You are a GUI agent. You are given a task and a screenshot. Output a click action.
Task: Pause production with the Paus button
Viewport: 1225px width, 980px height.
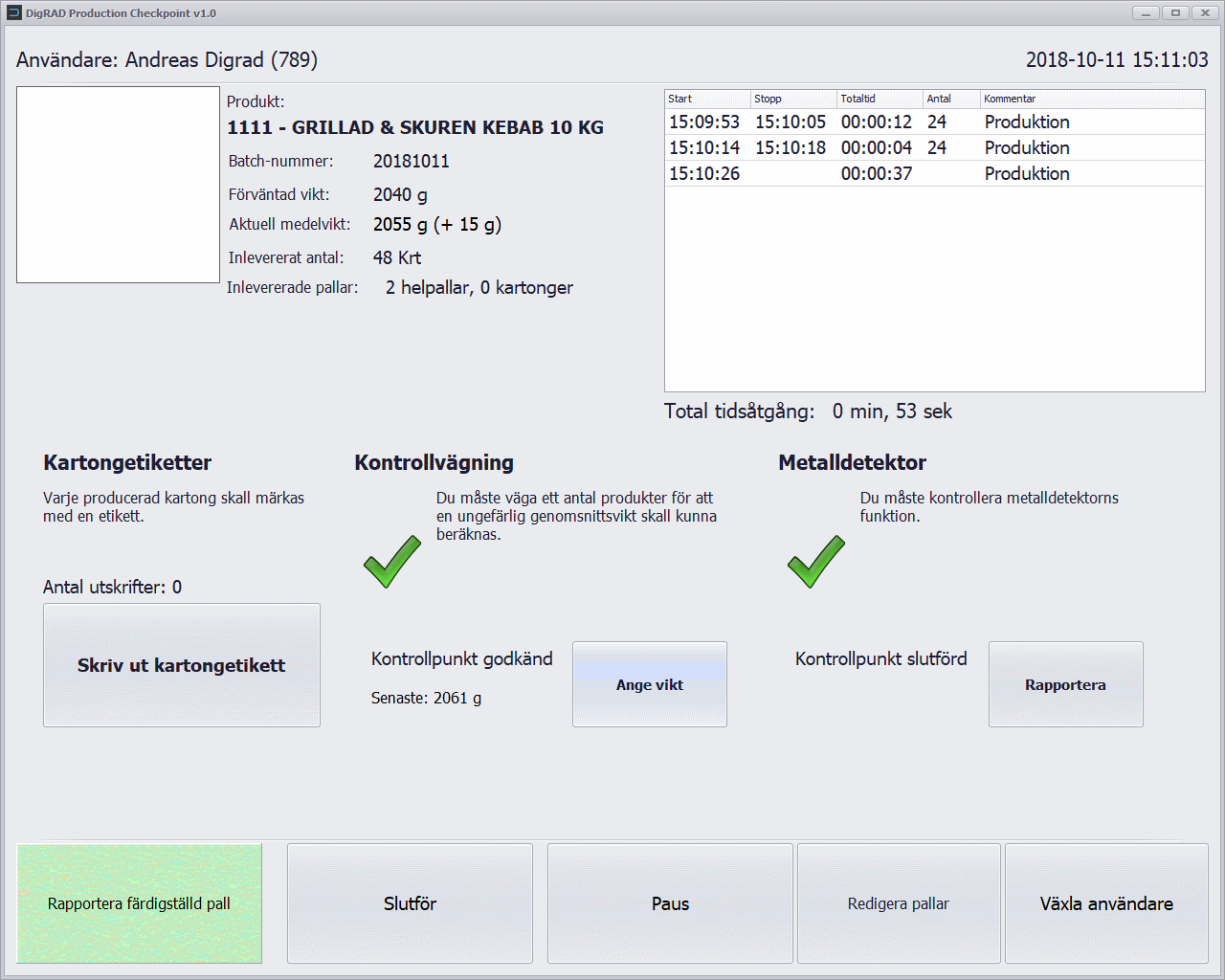(x=670, y=903)
